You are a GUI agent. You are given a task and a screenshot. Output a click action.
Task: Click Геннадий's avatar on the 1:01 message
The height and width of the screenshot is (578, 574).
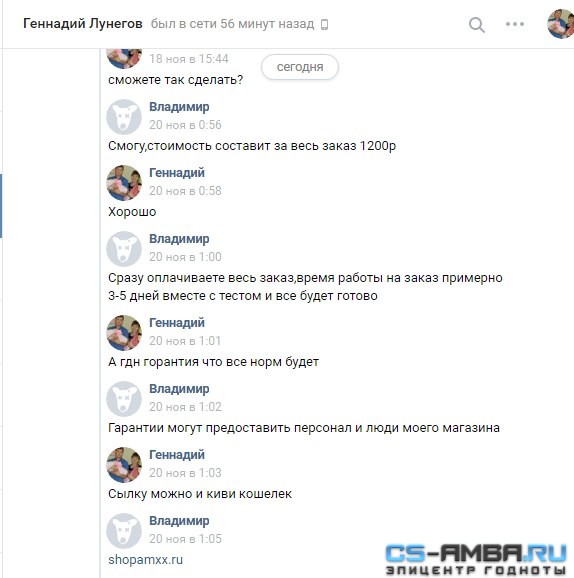click(124, 333)
